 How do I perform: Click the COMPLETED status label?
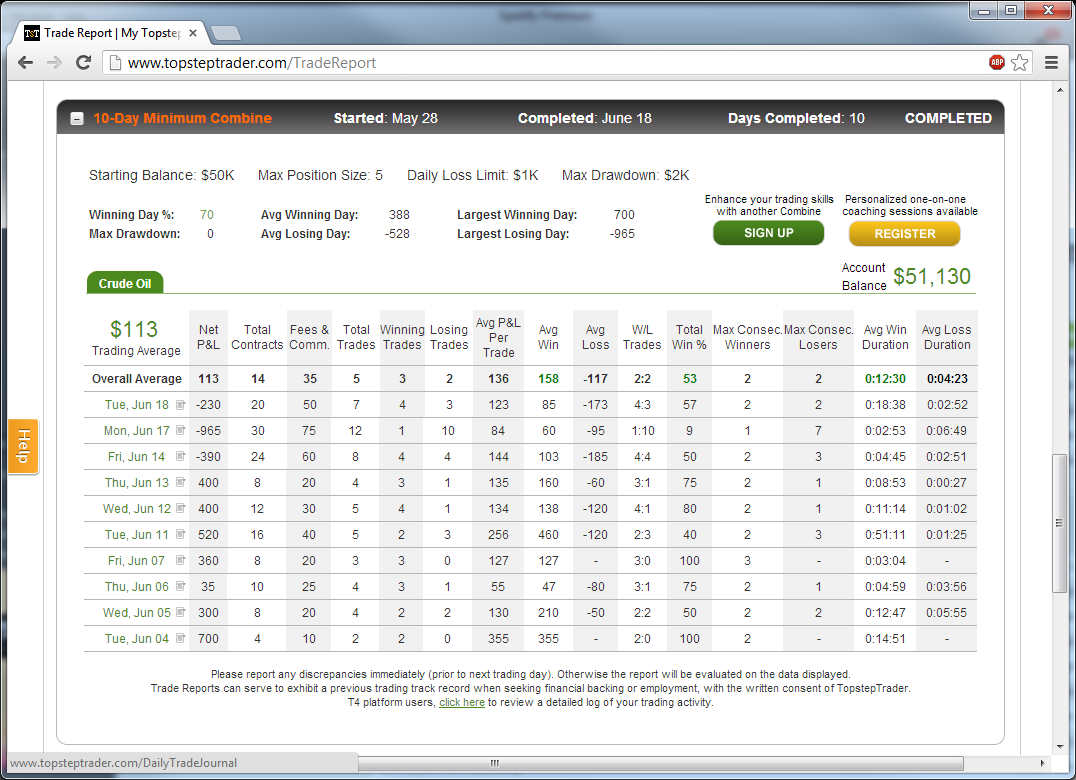pos(948,118)
